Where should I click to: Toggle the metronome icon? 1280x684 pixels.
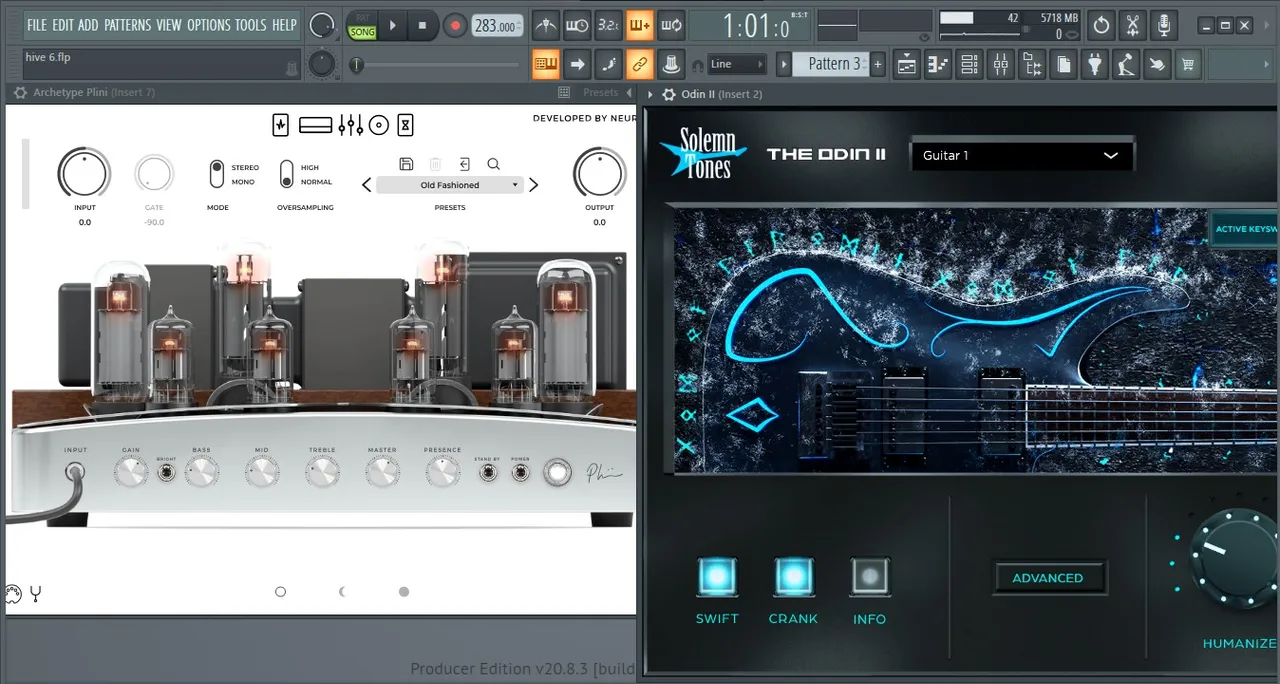pyautogui.click(x=545, y=25)
